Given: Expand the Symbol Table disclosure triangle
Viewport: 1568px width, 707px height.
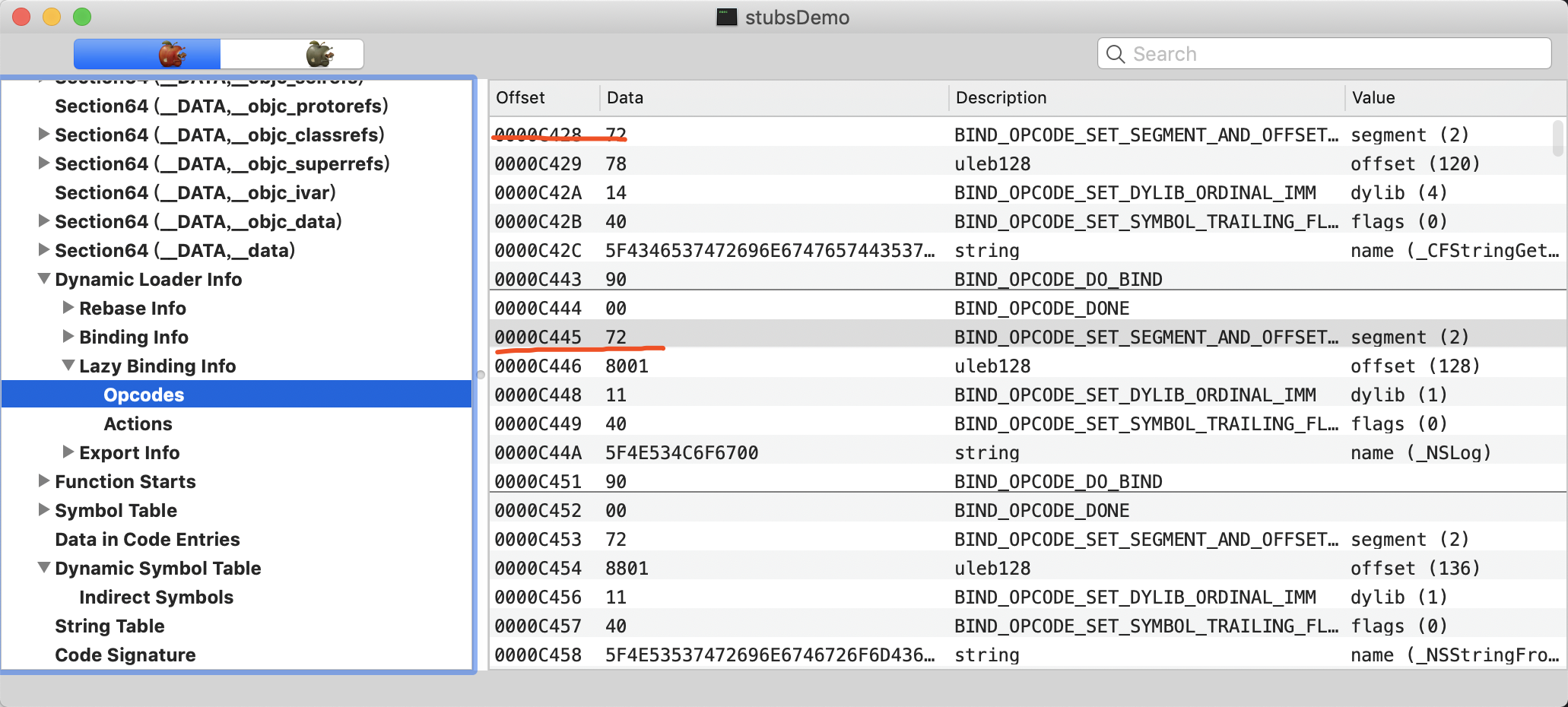Looking at the screenshot, I should pos(44,510).
